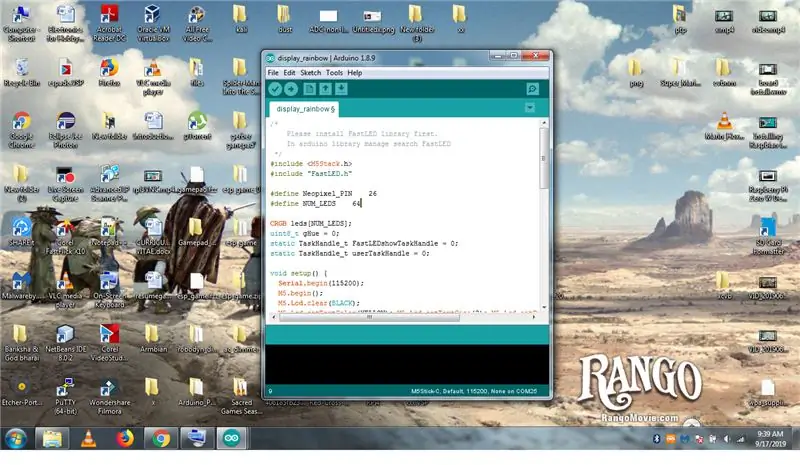This screenshot has width=800, height=465.
Task: Click the editor scroll-down arrow
Action: (544, 307)
